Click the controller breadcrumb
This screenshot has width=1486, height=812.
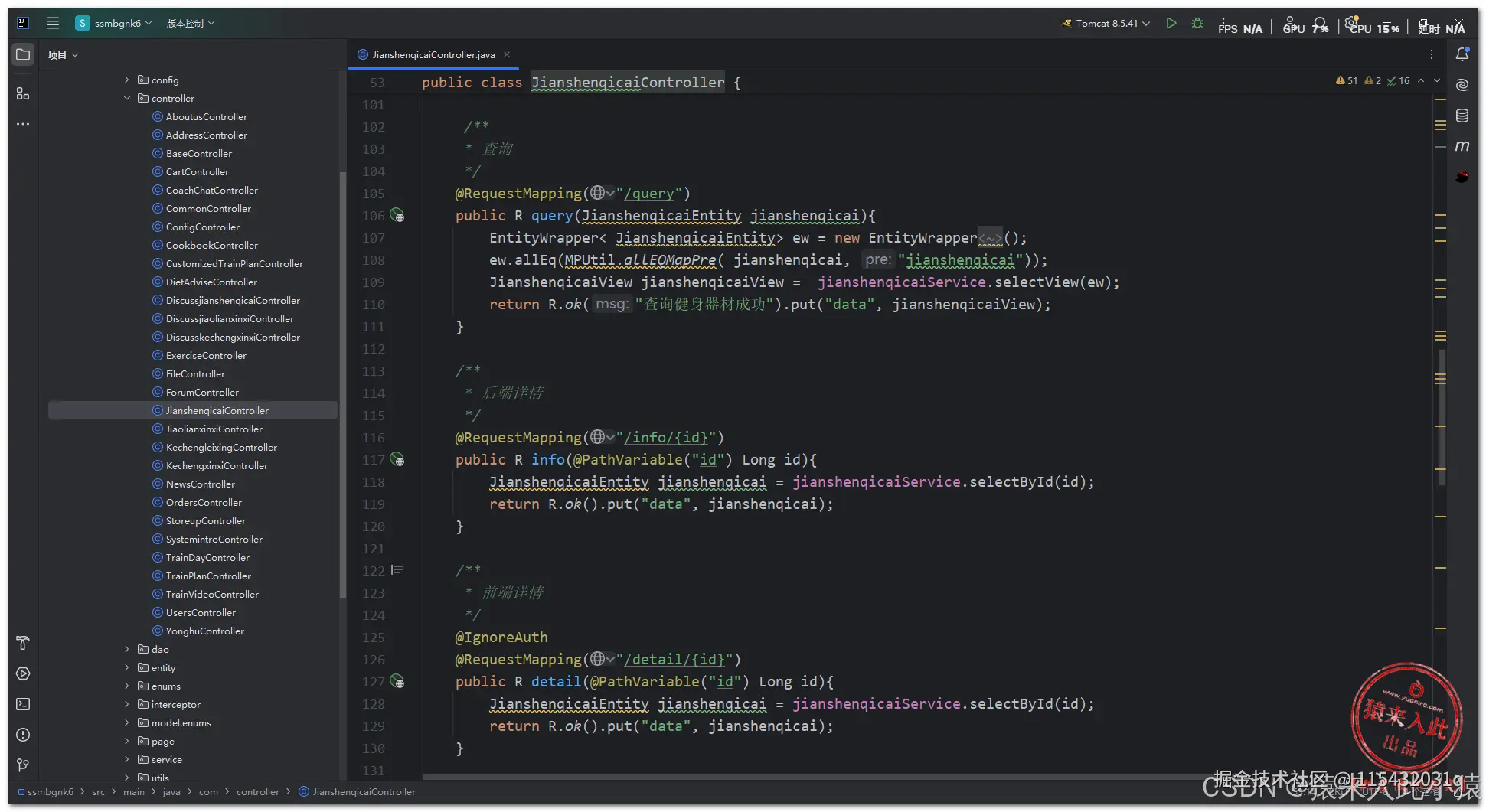258,791
